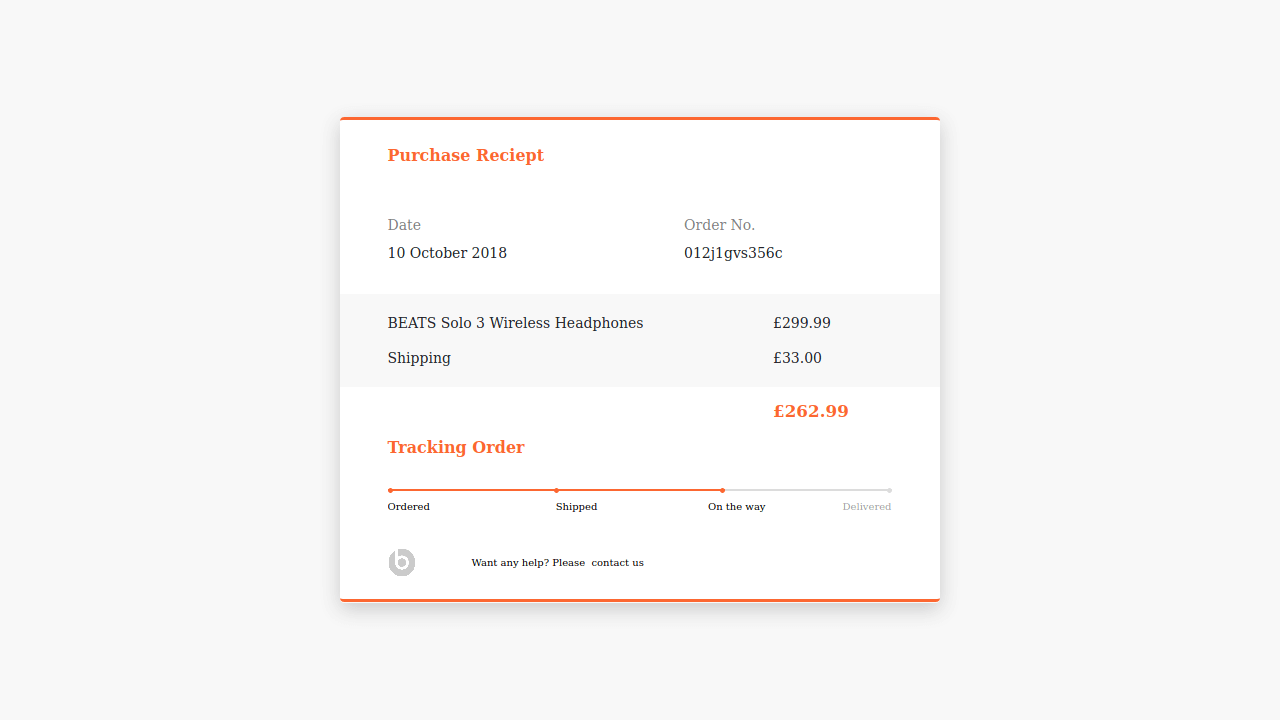
Task: Click the BEATS Solo 3 Wireless Headphones row
Action: 515,322
